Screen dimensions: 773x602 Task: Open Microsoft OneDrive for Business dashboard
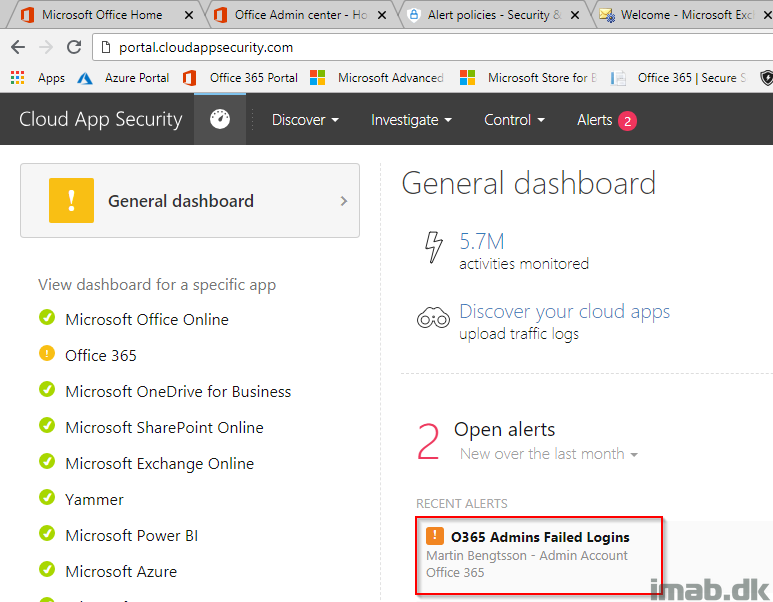(x=178, y=391)
